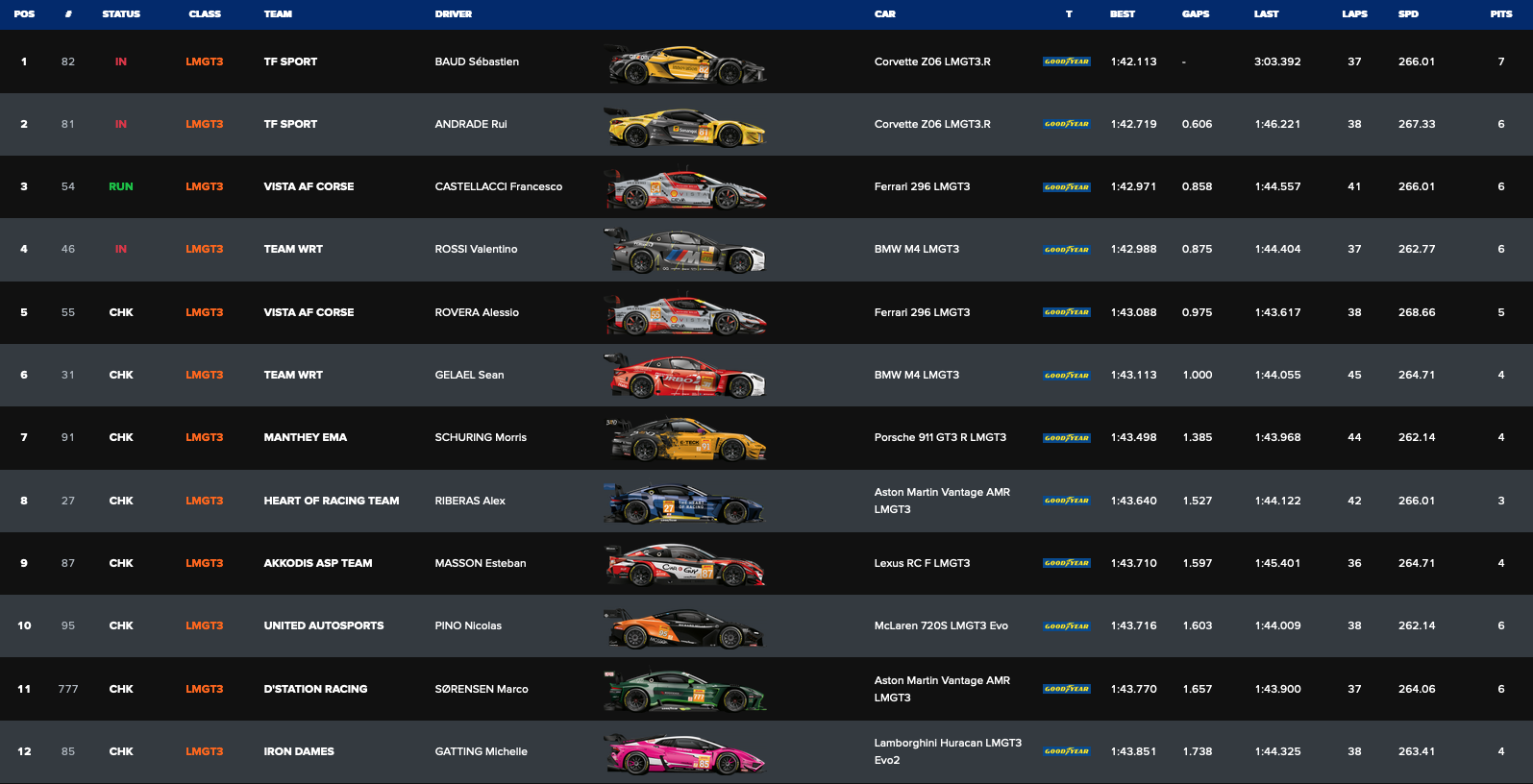Image resolution: width=1533 pixels, height=784 pixels.
Task: Select driver name ROSSI Valentino
Action: [x=476, y=249]
